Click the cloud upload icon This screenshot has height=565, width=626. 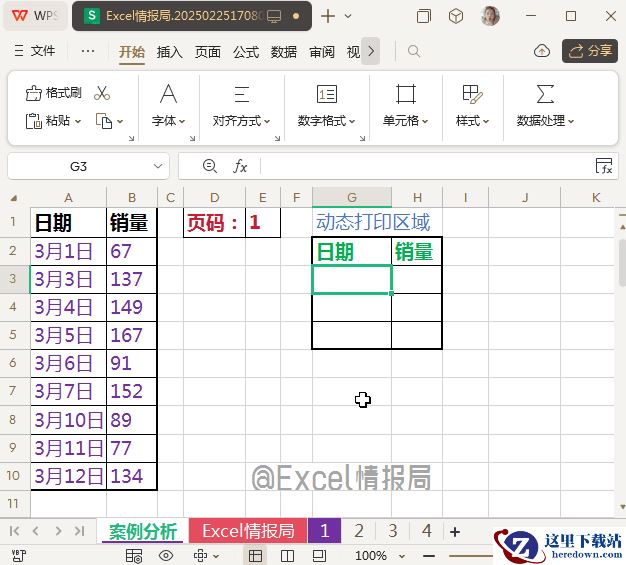click(541, 51)
